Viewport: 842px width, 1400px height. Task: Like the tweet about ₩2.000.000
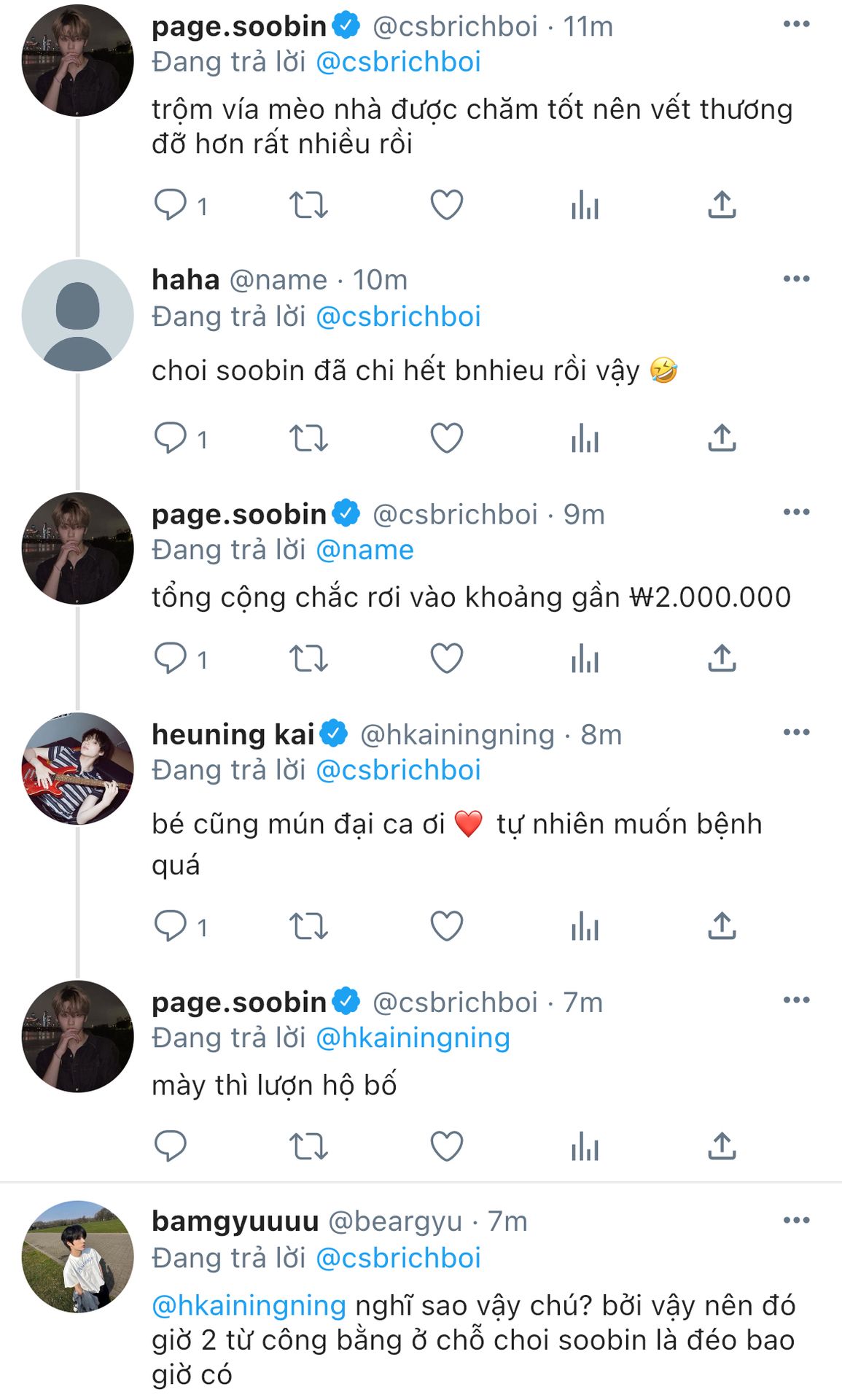[446, 658]
